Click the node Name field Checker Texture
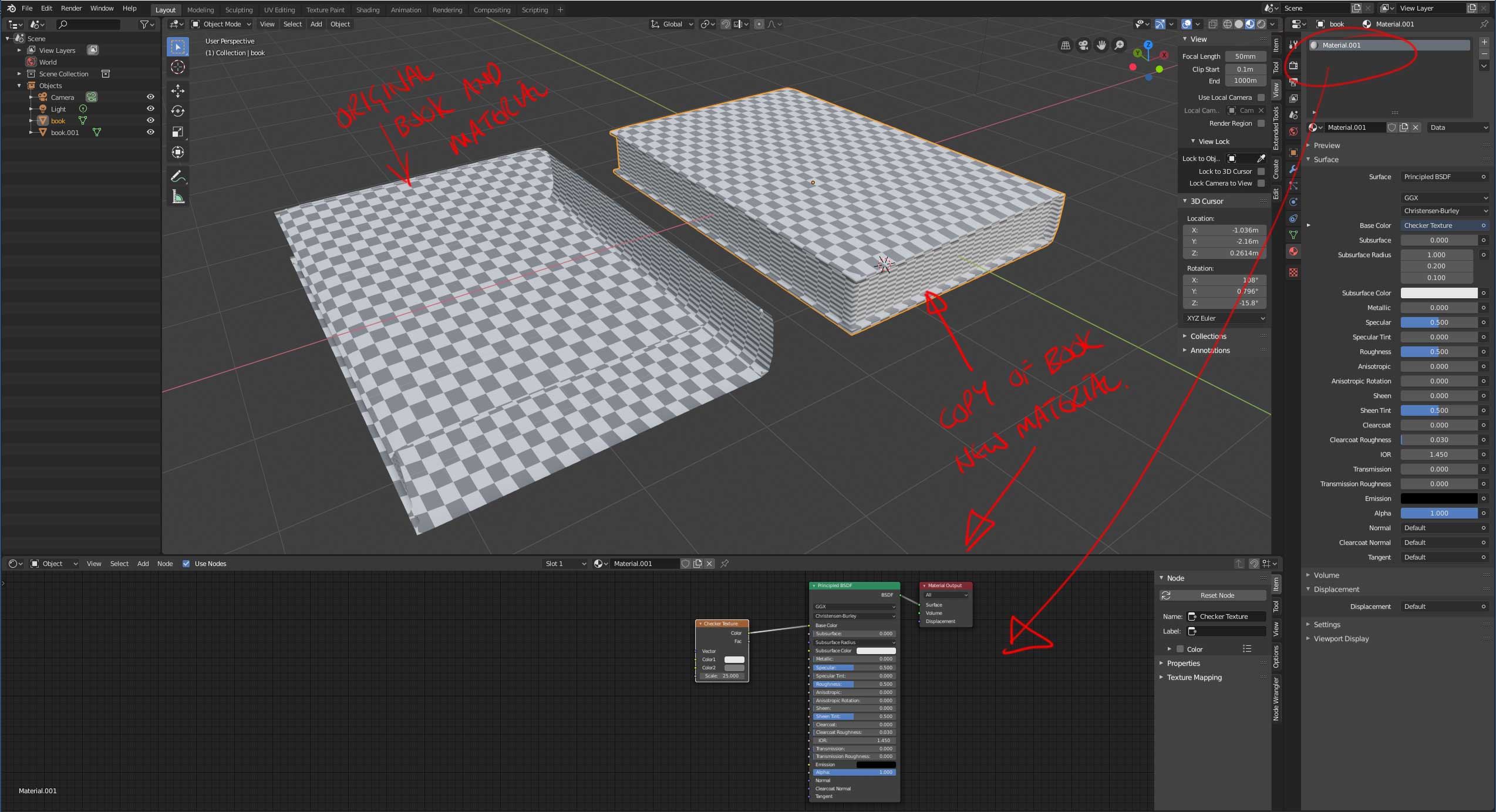 pos(1227,616)
